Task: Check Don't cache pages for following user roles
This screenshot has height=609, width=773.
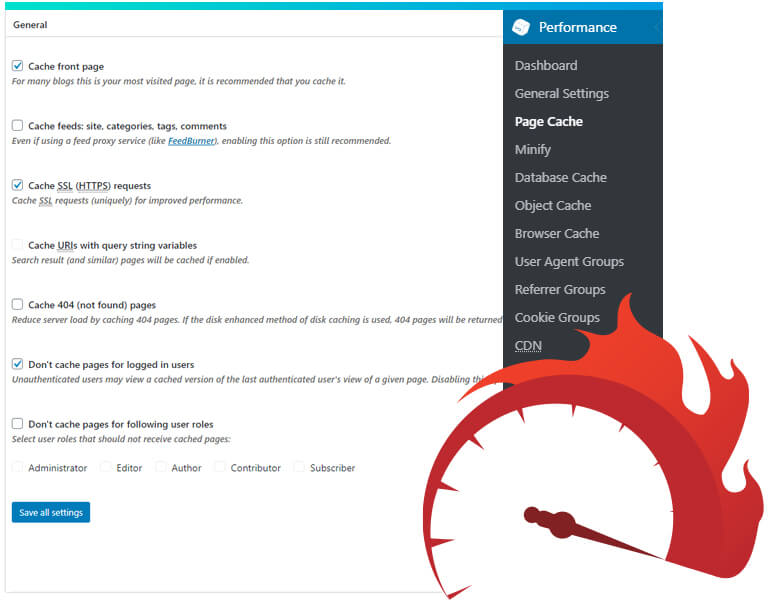Action: [x=17, y=424]
